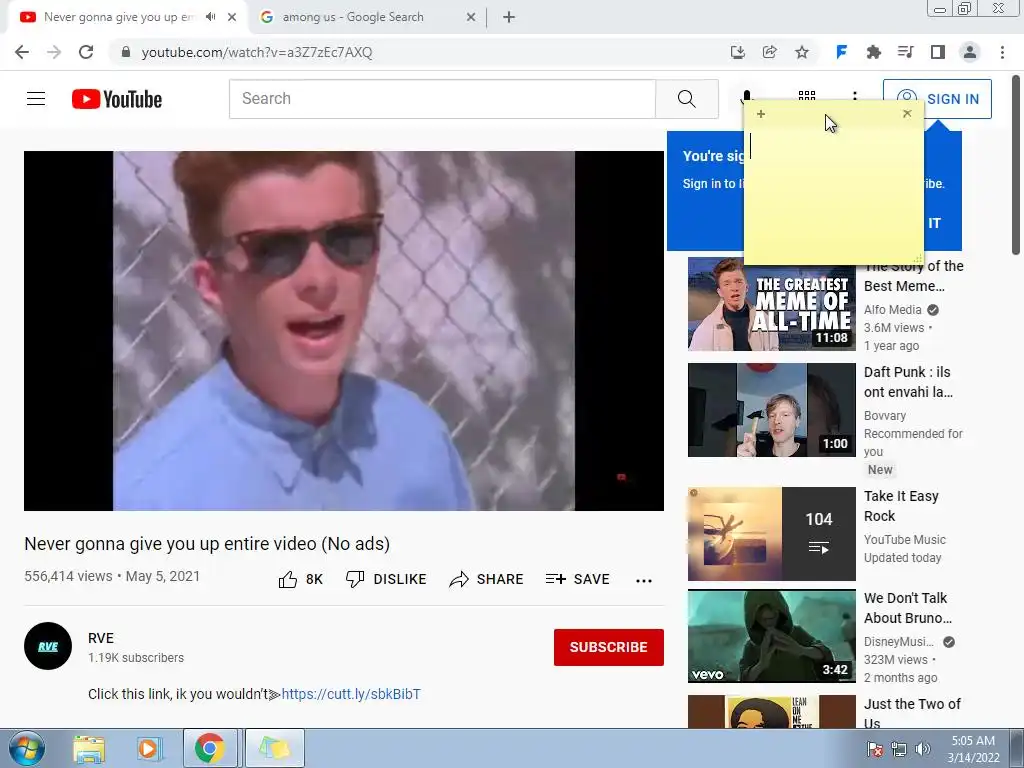
Task: Go back with browser back arrow
Action: (22, 52)
